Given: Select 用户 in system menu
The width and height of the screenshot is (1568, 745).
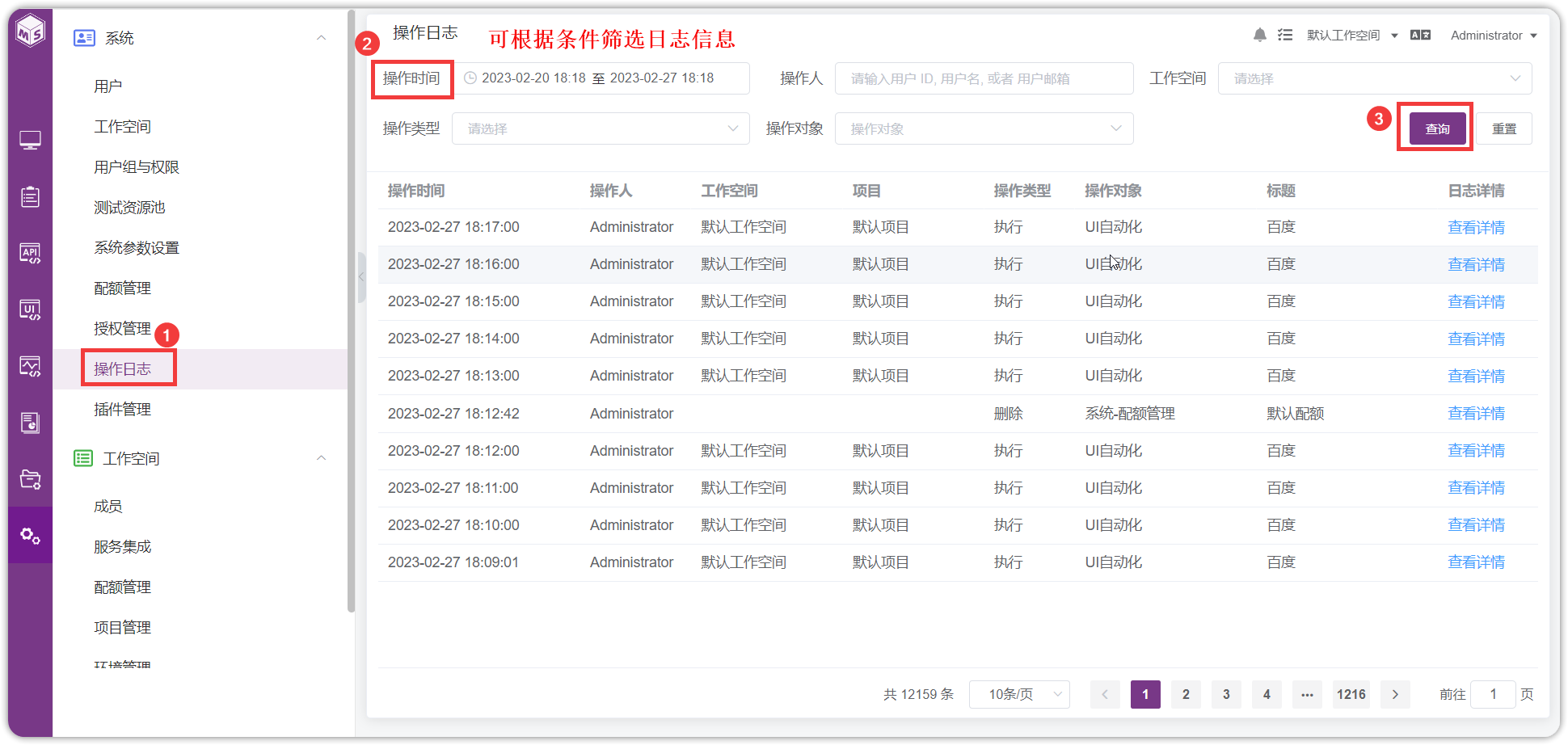Looking at the screenshot, I should point(108,86).
